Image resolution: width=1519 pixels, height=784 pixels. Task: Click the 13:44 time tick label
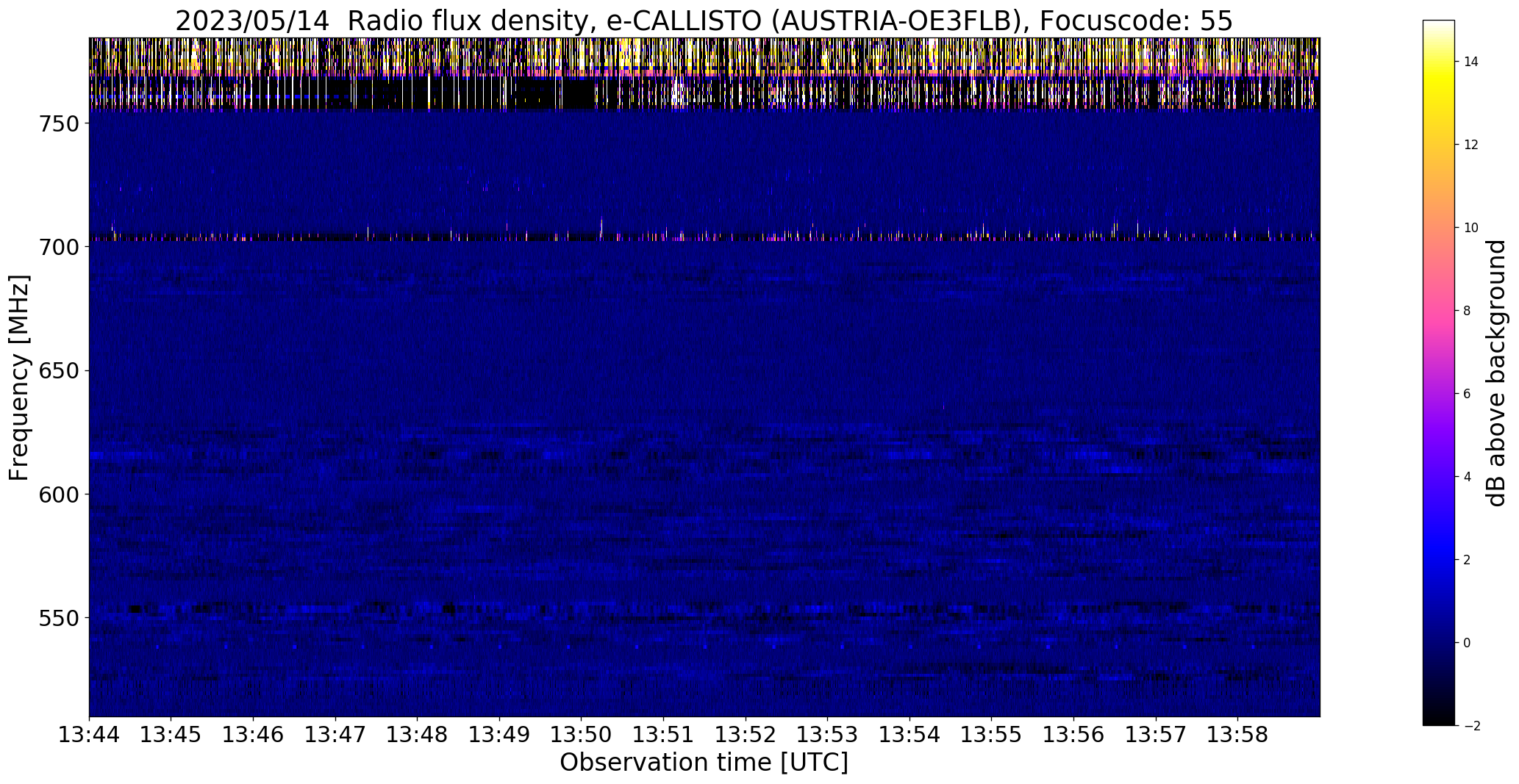pos(89,735)
